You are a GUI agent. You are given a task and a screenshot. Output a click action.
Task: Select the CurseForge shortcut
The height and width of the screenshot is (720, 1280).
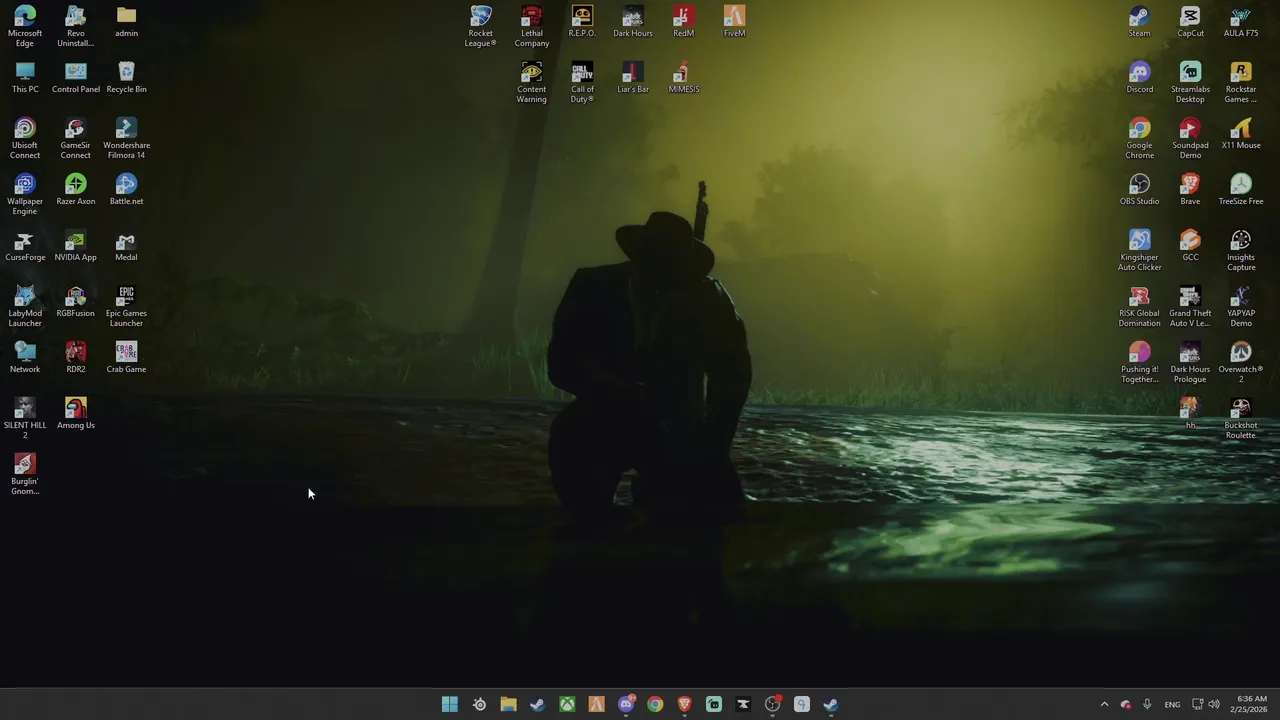coord(25,245)
